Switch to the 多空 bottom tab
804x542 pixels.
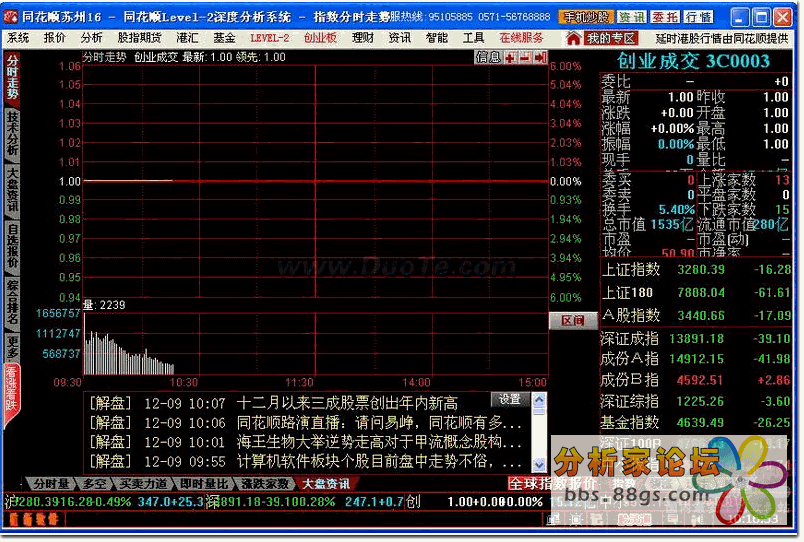[x=95, y=484]
